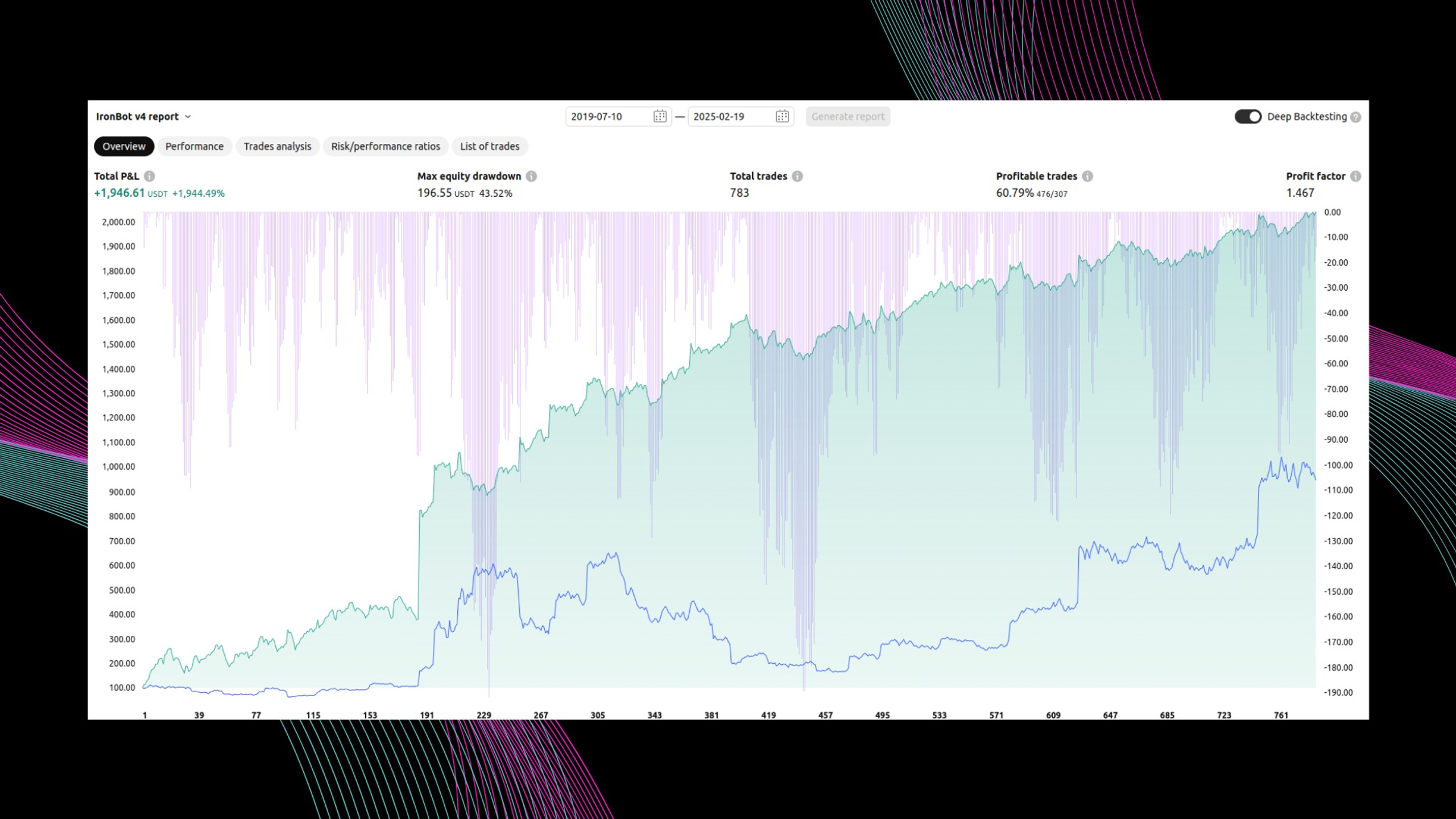Switch to the Performance tab

coord(195,146)
